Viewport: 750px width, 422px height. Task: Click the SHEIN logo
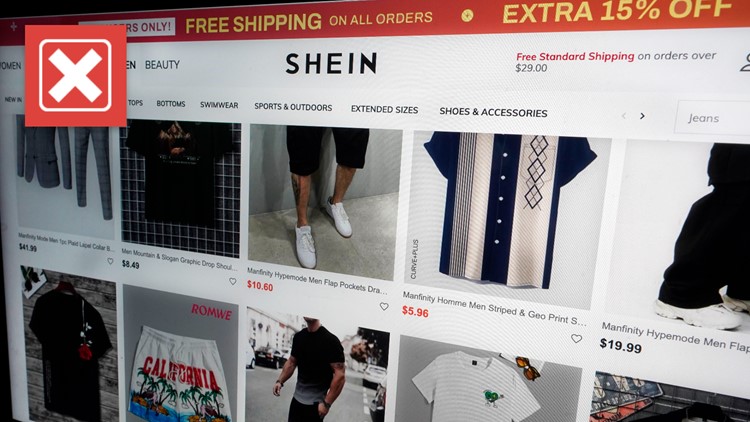[331, 63]
